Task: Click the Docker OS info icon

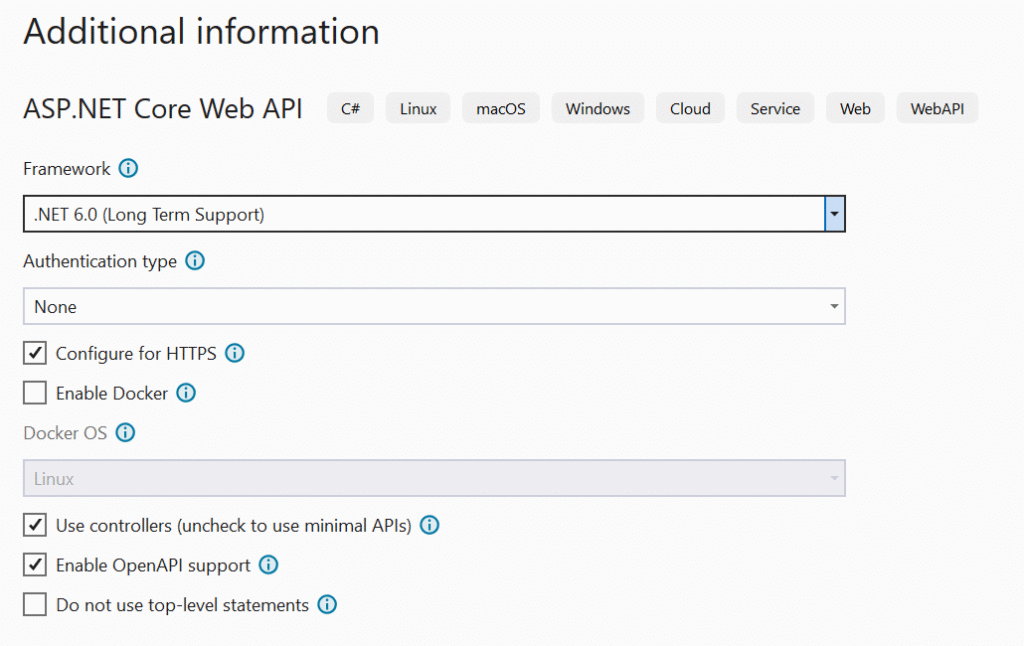Action: point(125,433)
